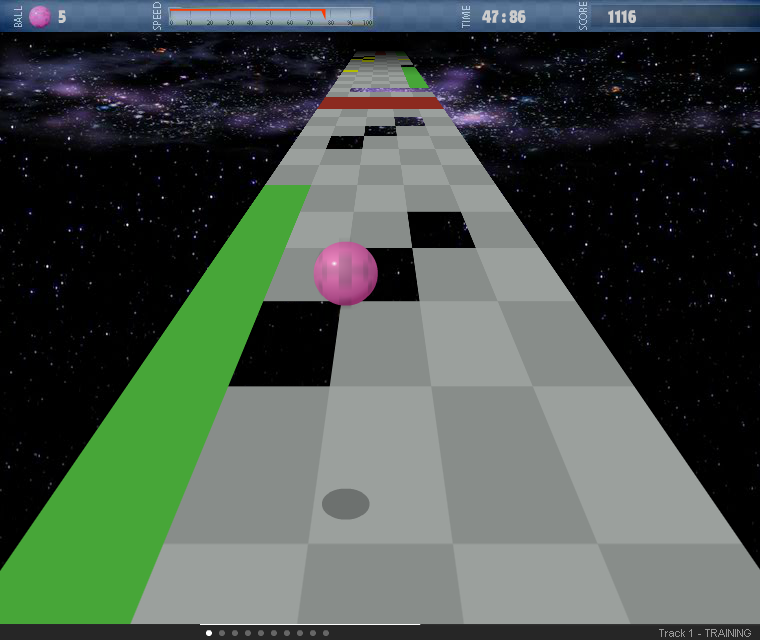This screenshot has height=640, width=760.
Task: Click the score value 1116
Action: 622,17
